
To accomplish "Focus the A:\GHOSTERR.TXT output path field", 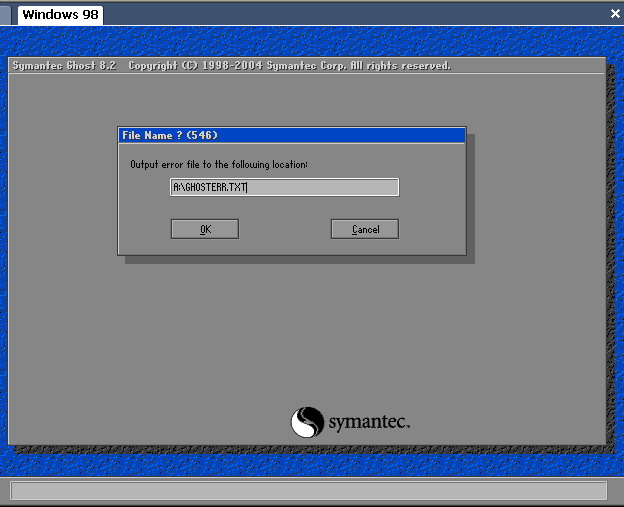I will pyautogui.click(x=285, y=187).
